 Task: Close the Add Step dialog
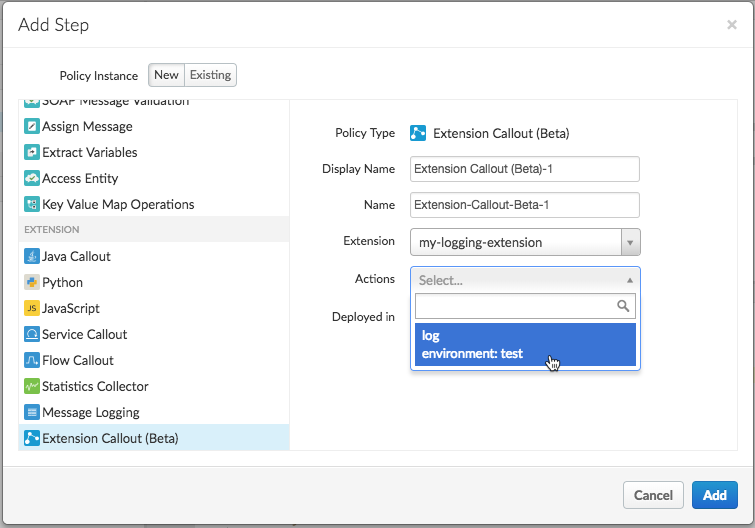click(x=732, y=25)
